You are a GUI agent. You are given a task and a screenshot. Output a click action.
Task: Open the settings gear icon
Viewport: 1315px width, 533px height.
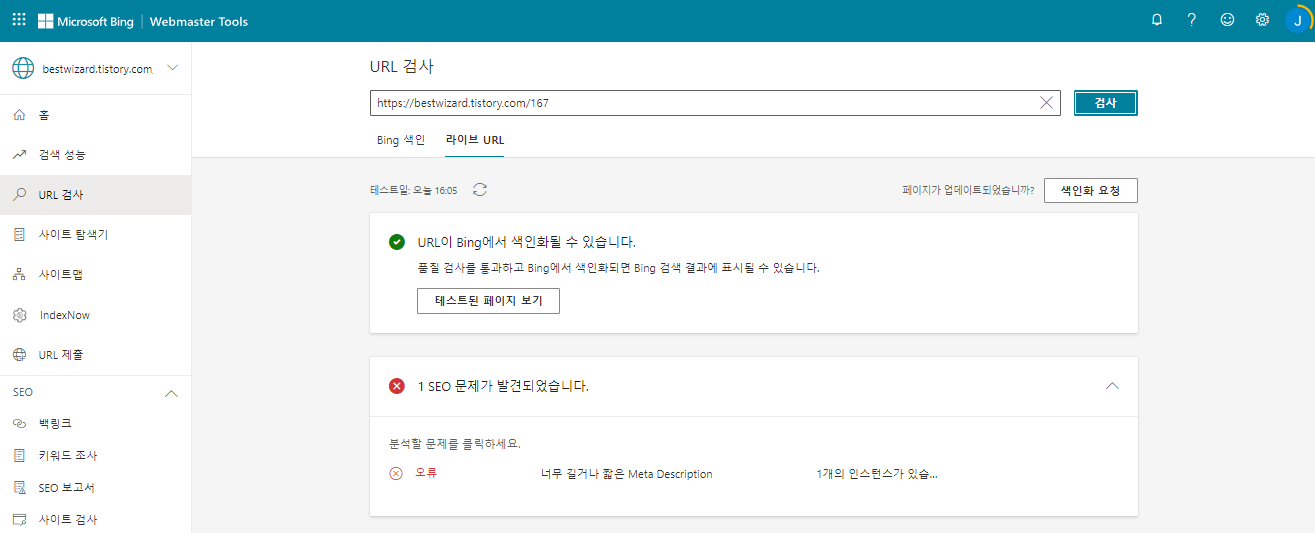(1262, 20)
